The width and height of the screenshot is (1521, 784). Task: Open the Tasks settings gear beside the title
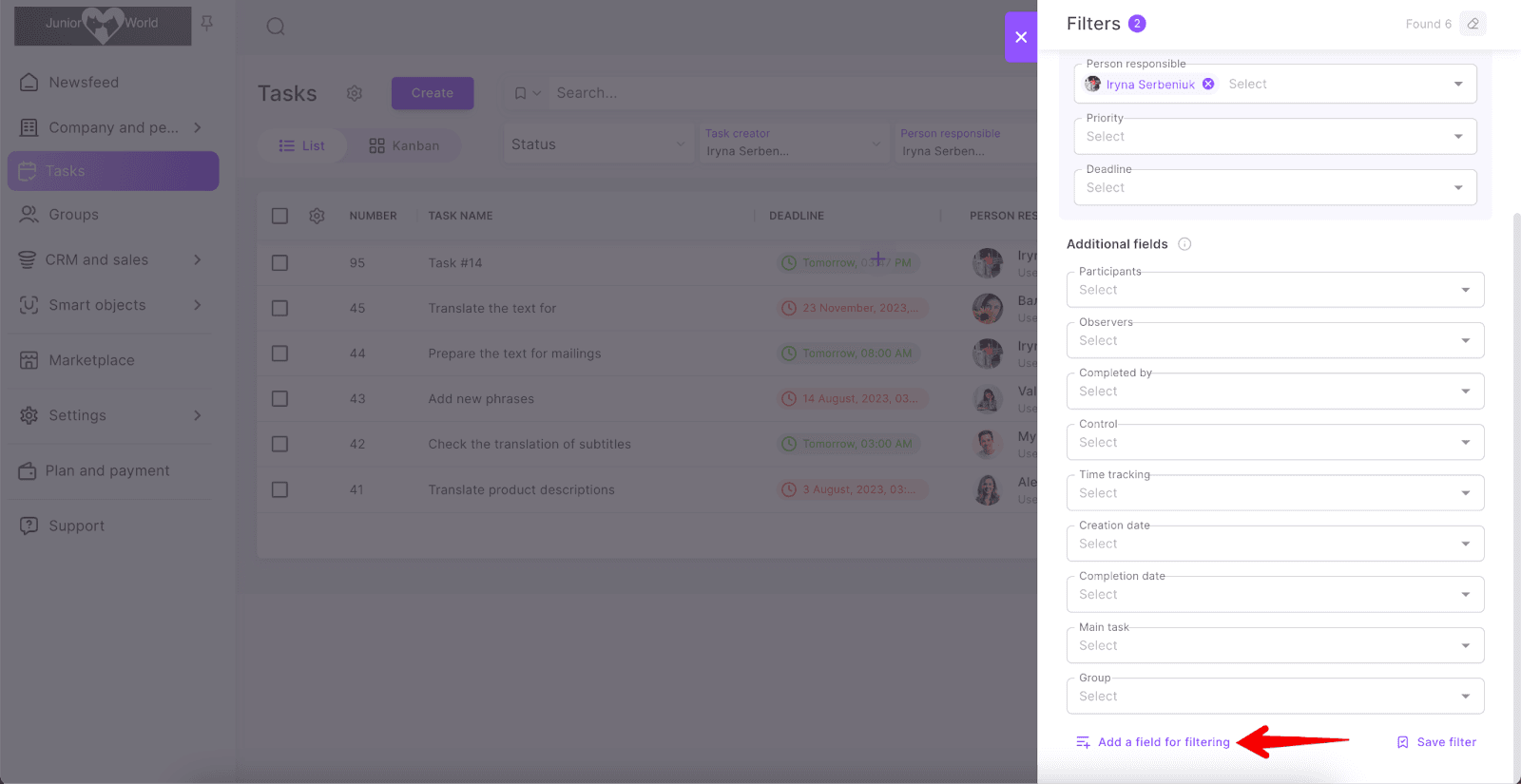click(x=355, y=93)
